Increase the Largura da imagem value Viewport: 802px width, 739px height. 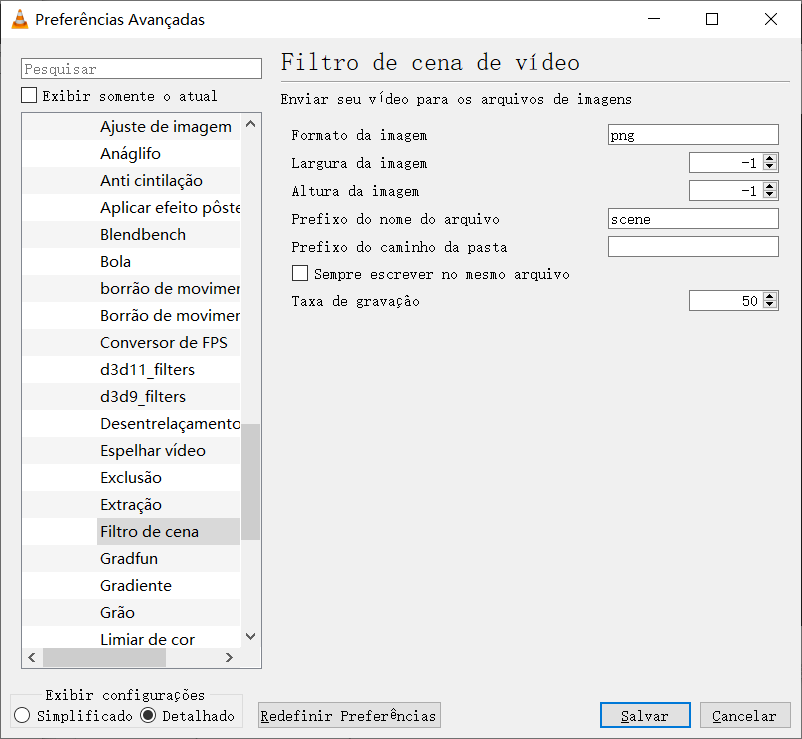770,158
